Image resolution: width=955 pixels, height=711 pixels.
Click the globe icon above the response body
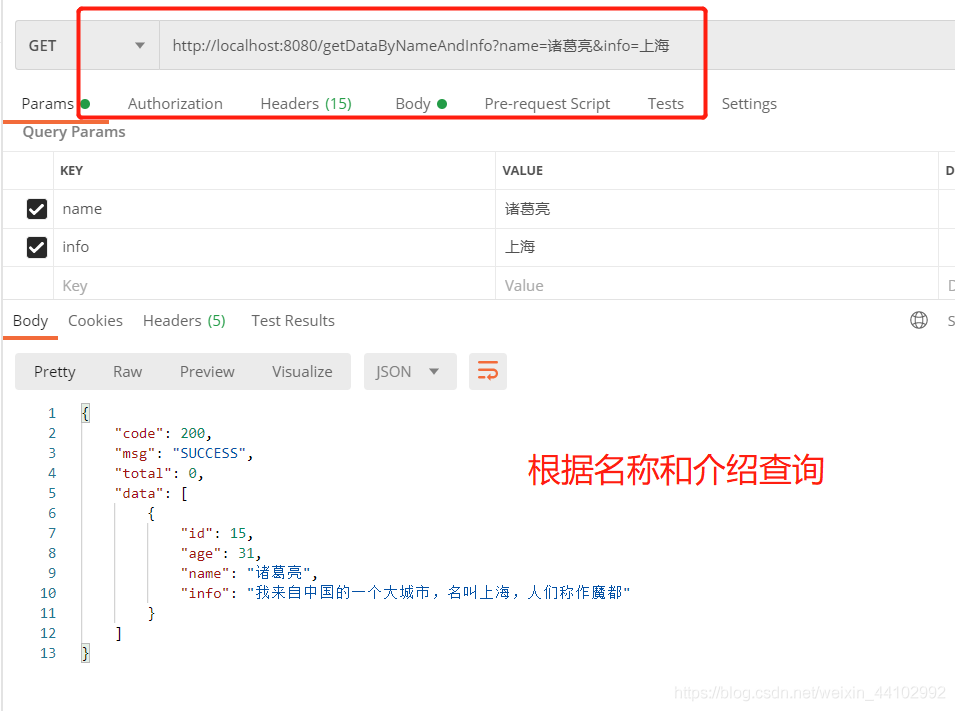point(918,320)
